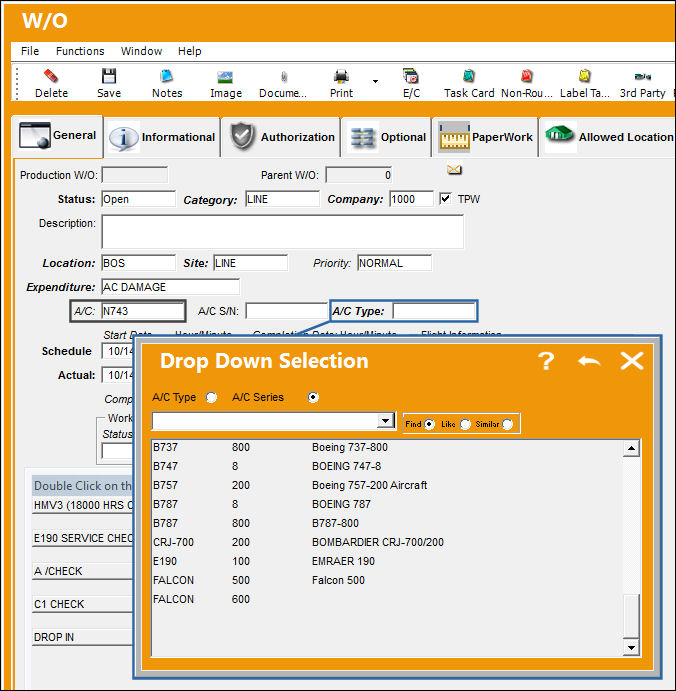Image resolution: width=676 pixels, height=691 pixels.
Task: Open the Task Card toolbar icon
Action: click(x=468, y=76)
